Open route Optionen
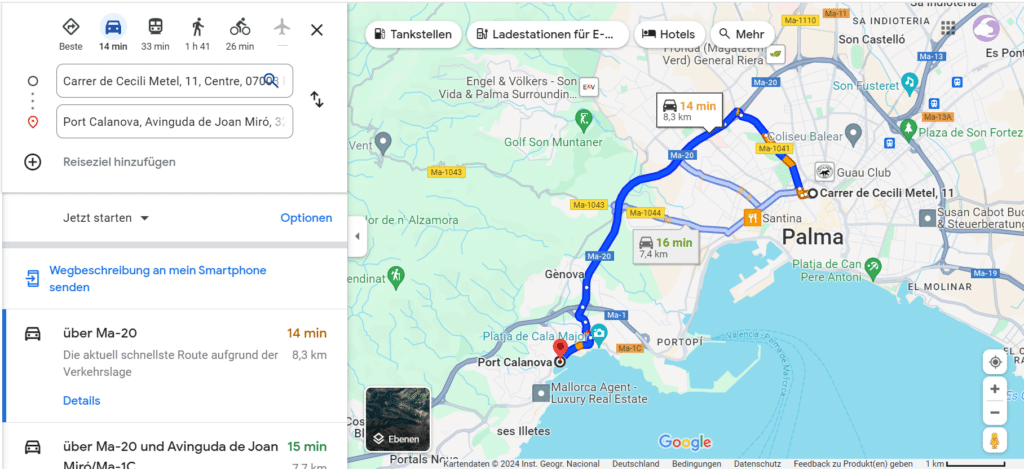The image size is (1024, 469). click(306, 218)
